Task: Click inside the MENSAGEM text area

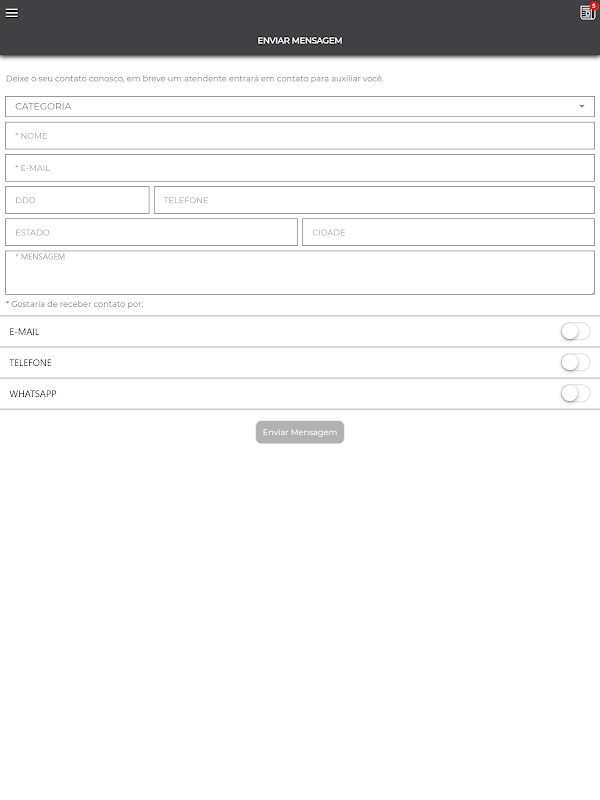Action: coord(300,272)
